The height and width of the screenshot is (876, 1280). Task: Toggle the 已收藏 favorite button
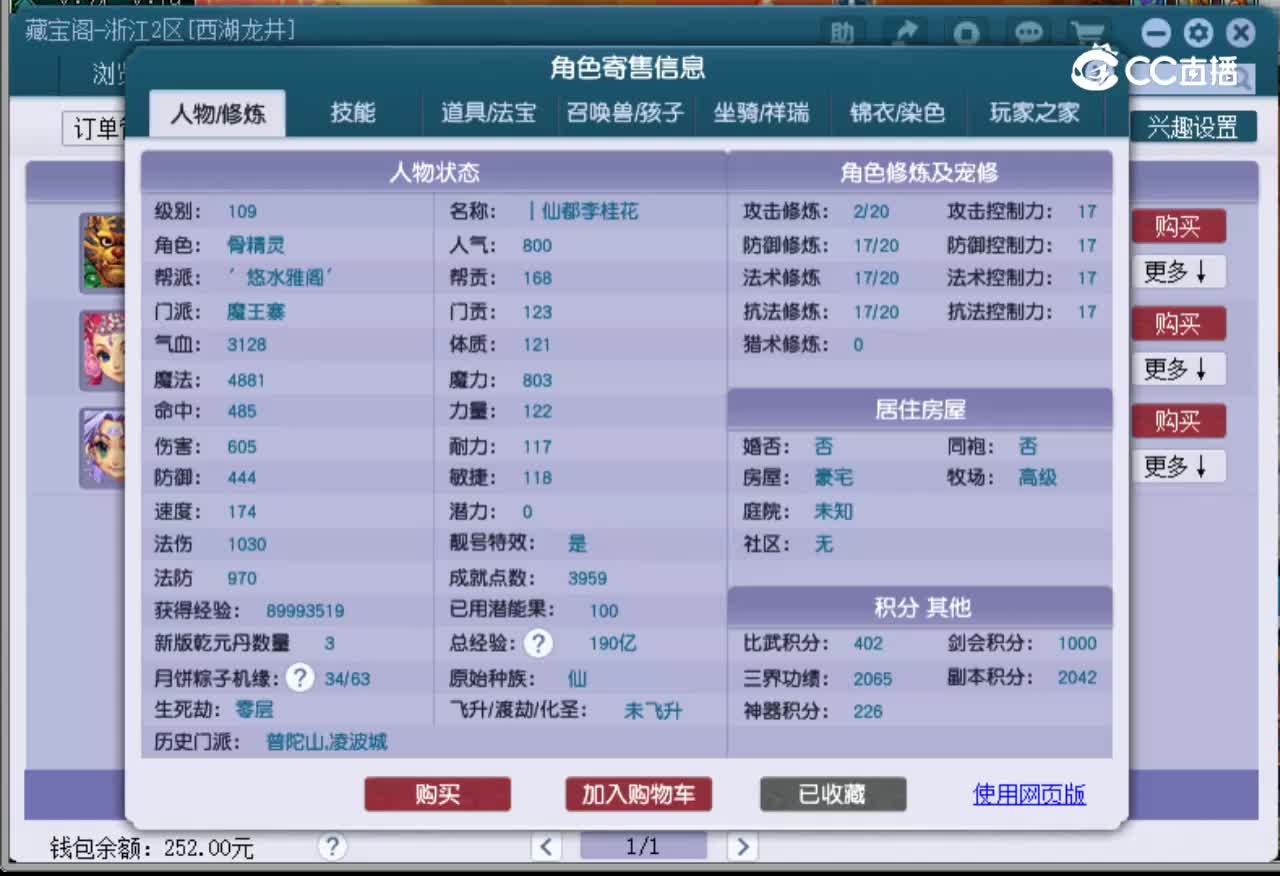point(832,795)
